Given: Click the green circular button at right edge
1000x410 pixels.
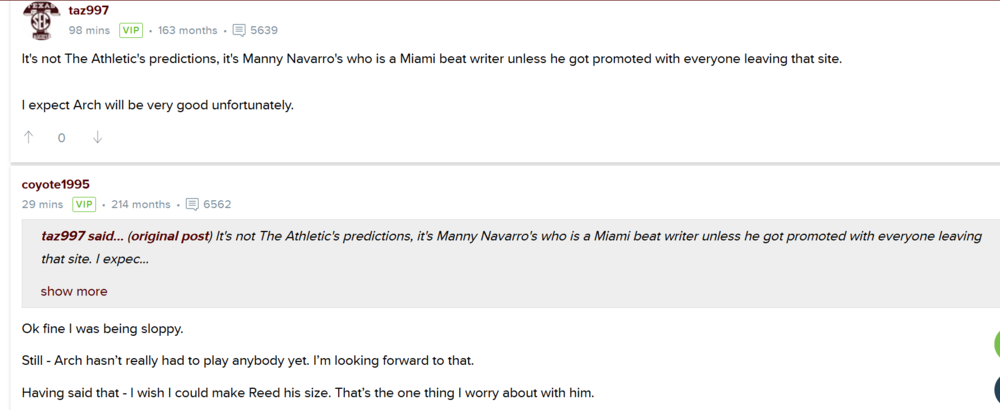Looking at the screenshot, I should point(996,344).
